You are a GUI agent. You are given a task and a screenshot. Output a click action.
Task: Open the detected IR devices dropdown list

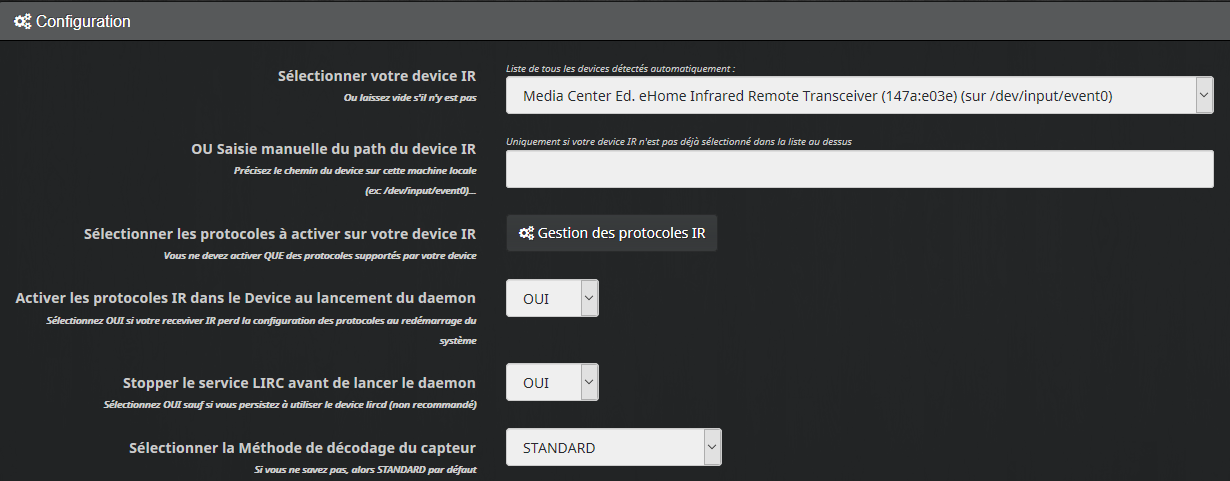click(859, 96)
